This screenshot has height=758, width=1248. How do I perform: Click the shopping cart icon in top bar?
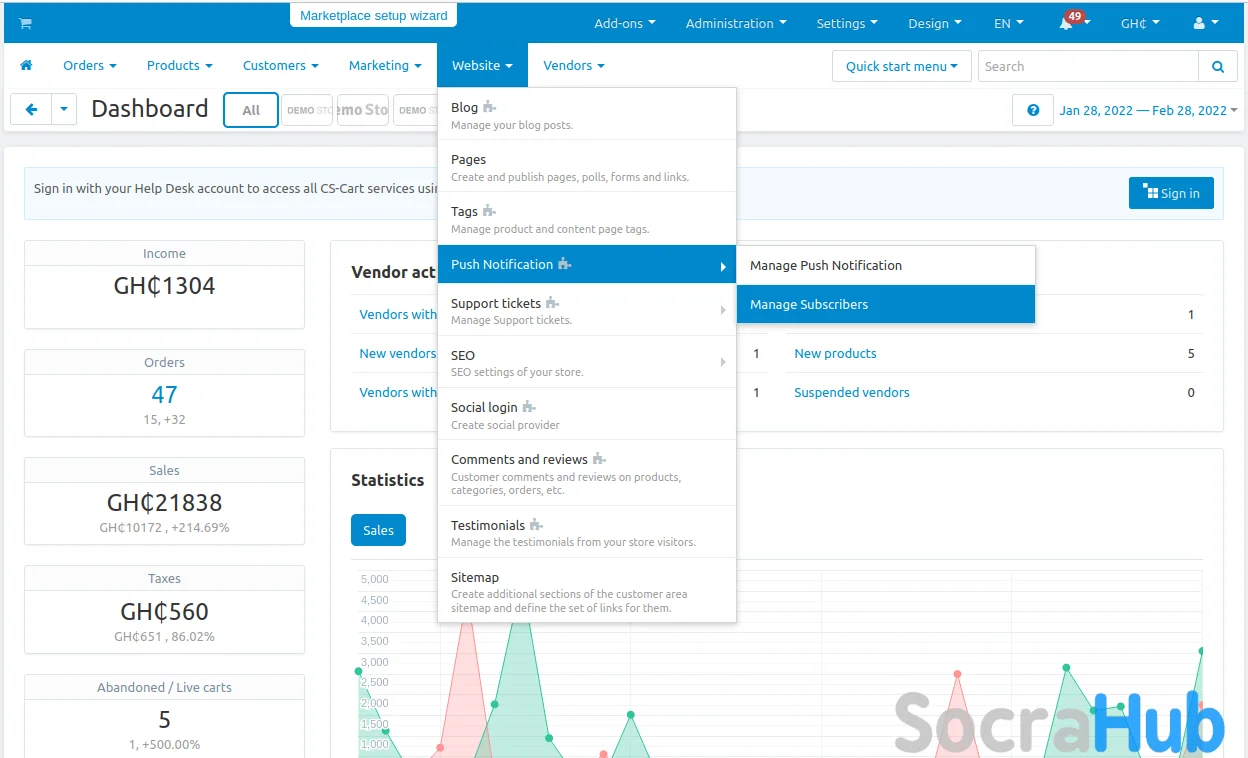point(25,23)
